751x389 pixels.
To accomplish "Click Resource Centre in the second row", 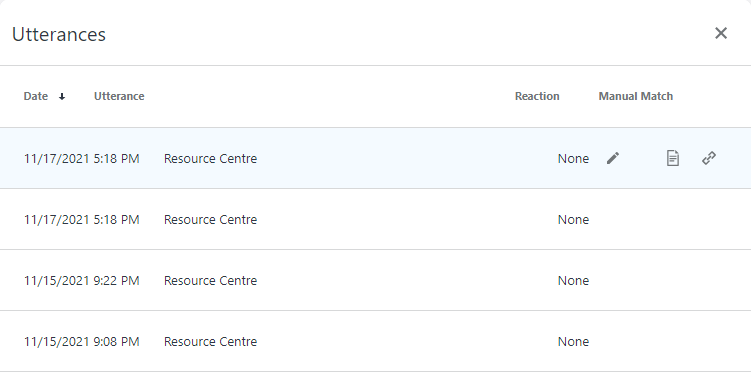I will tap(210, 219).
